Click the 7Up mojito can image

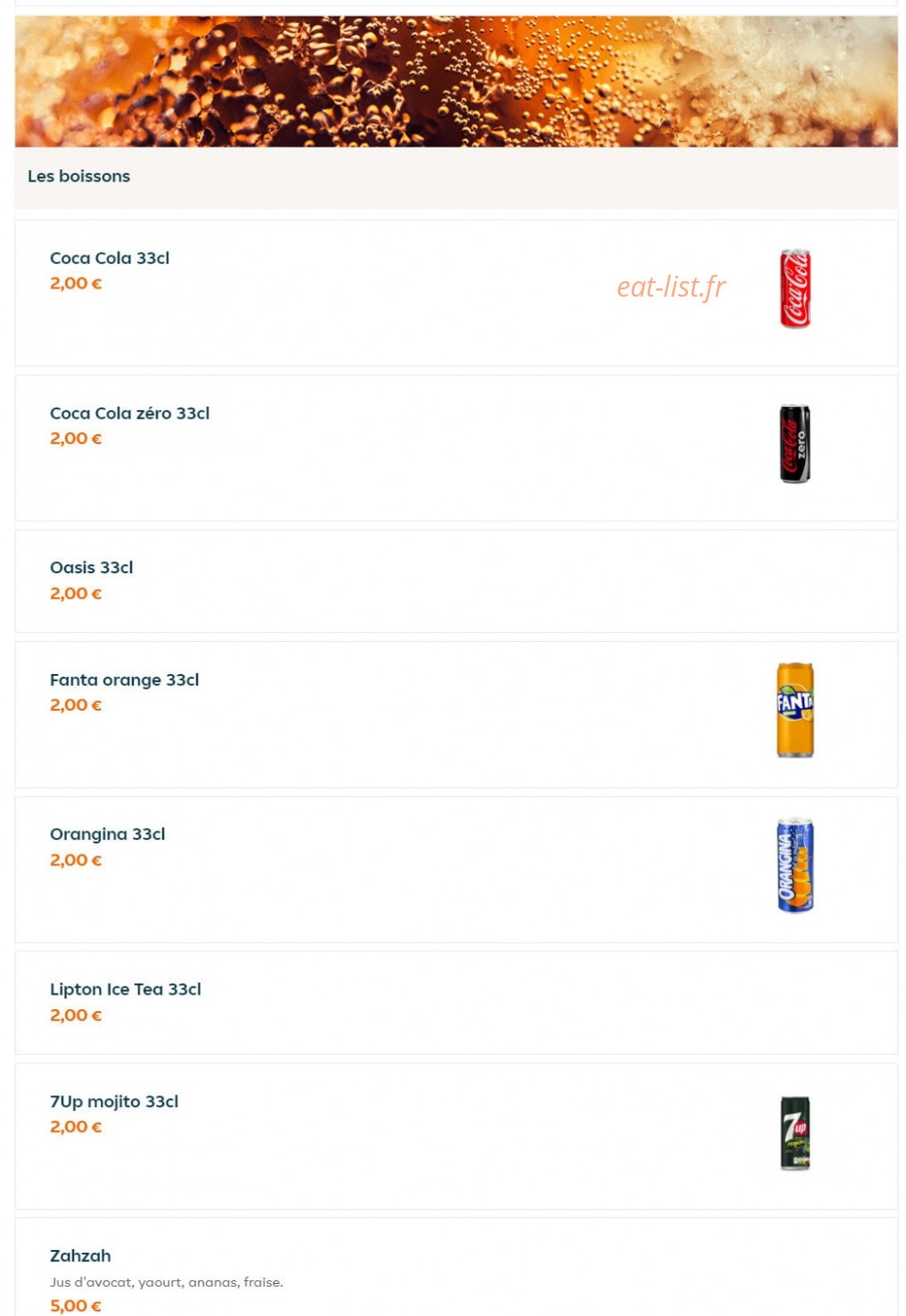[x=795, y=1133]
